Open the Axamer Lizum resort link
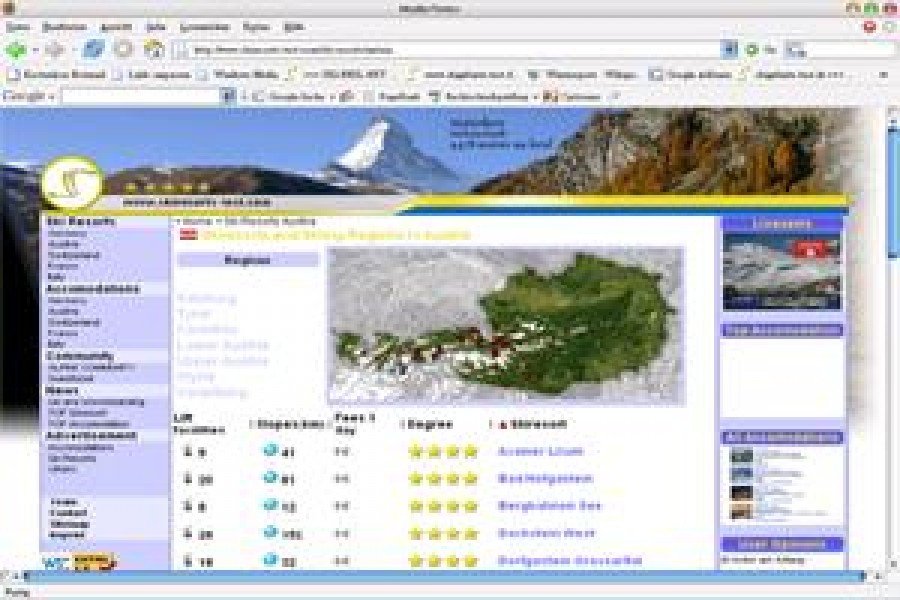Viewport: 900px width, 600px height. 540,451
